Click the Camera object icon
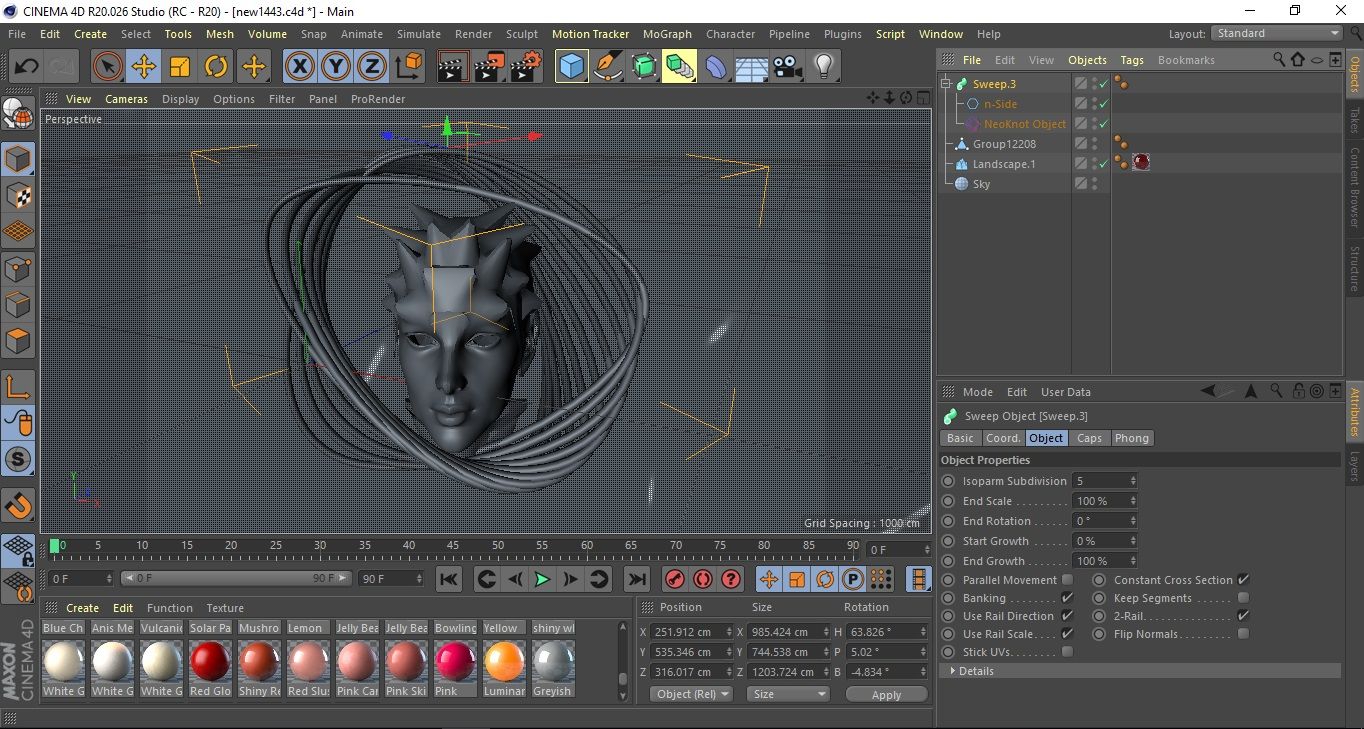Viewport: 1364px width, 729px height. click(787, 67)
